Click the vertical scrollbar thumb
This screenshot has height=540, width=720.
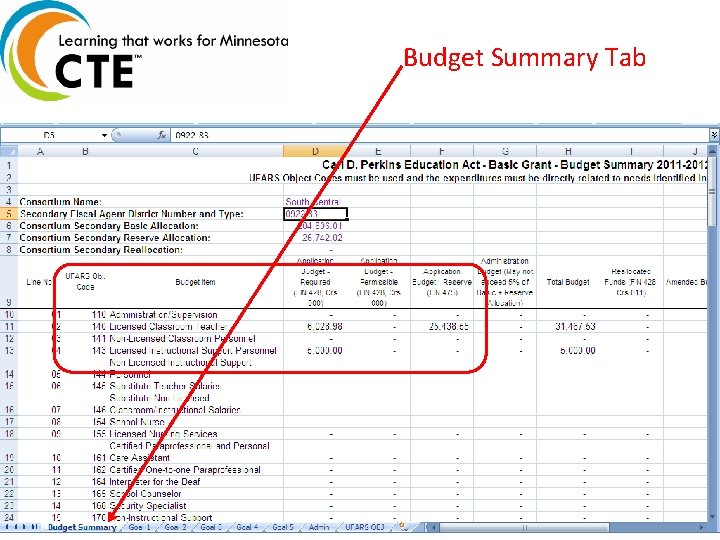(x=713, y=193)
